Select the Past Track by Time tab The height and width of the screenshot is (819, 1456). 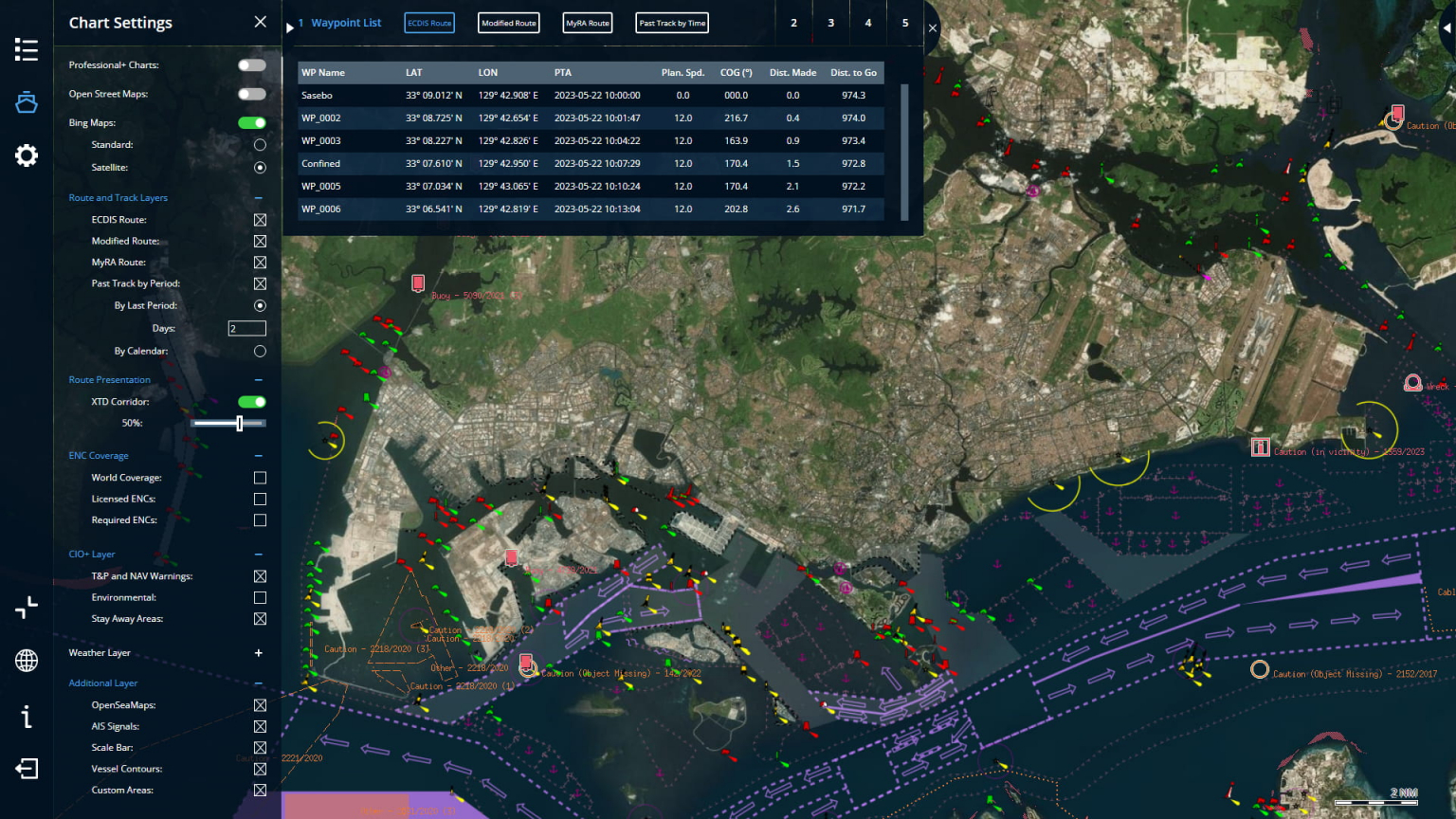671,22
